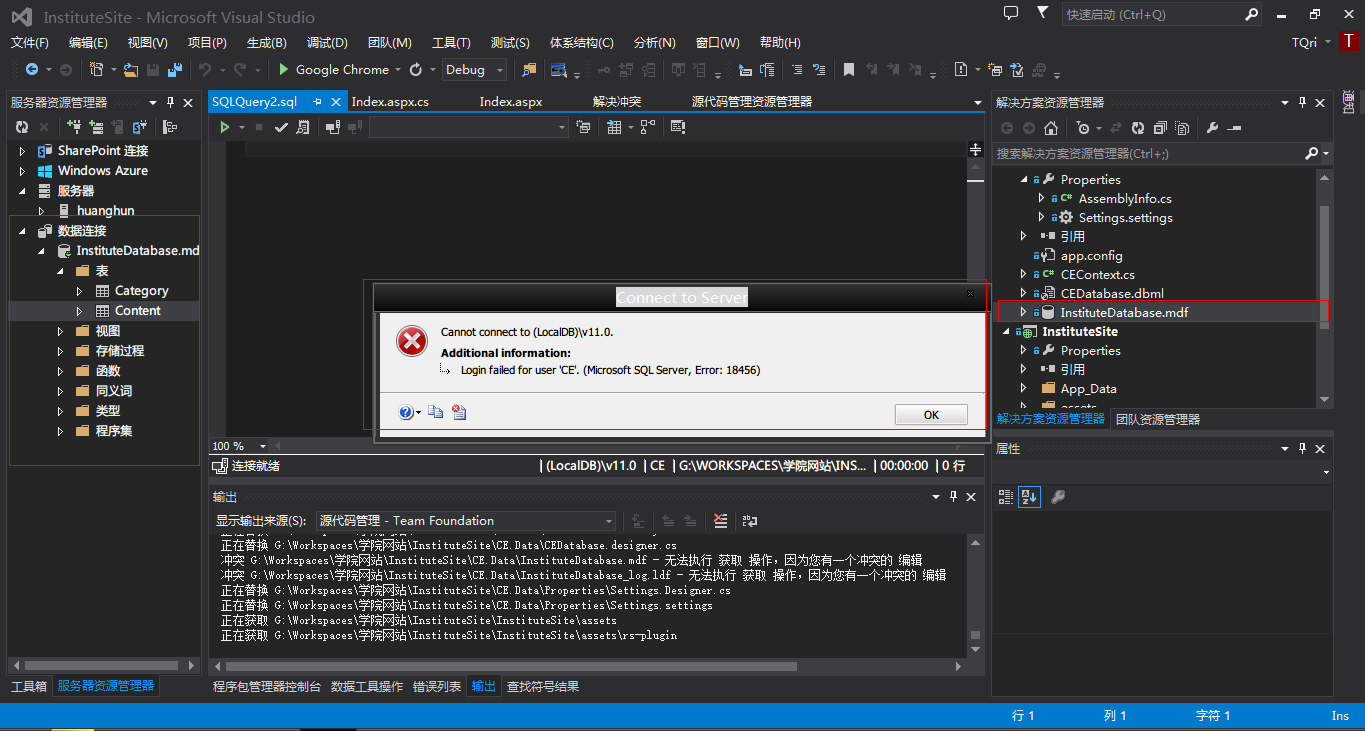Open the 文件(F) menu
Viewport: 1365px width, 731px height.
click(x=30, y=43)
